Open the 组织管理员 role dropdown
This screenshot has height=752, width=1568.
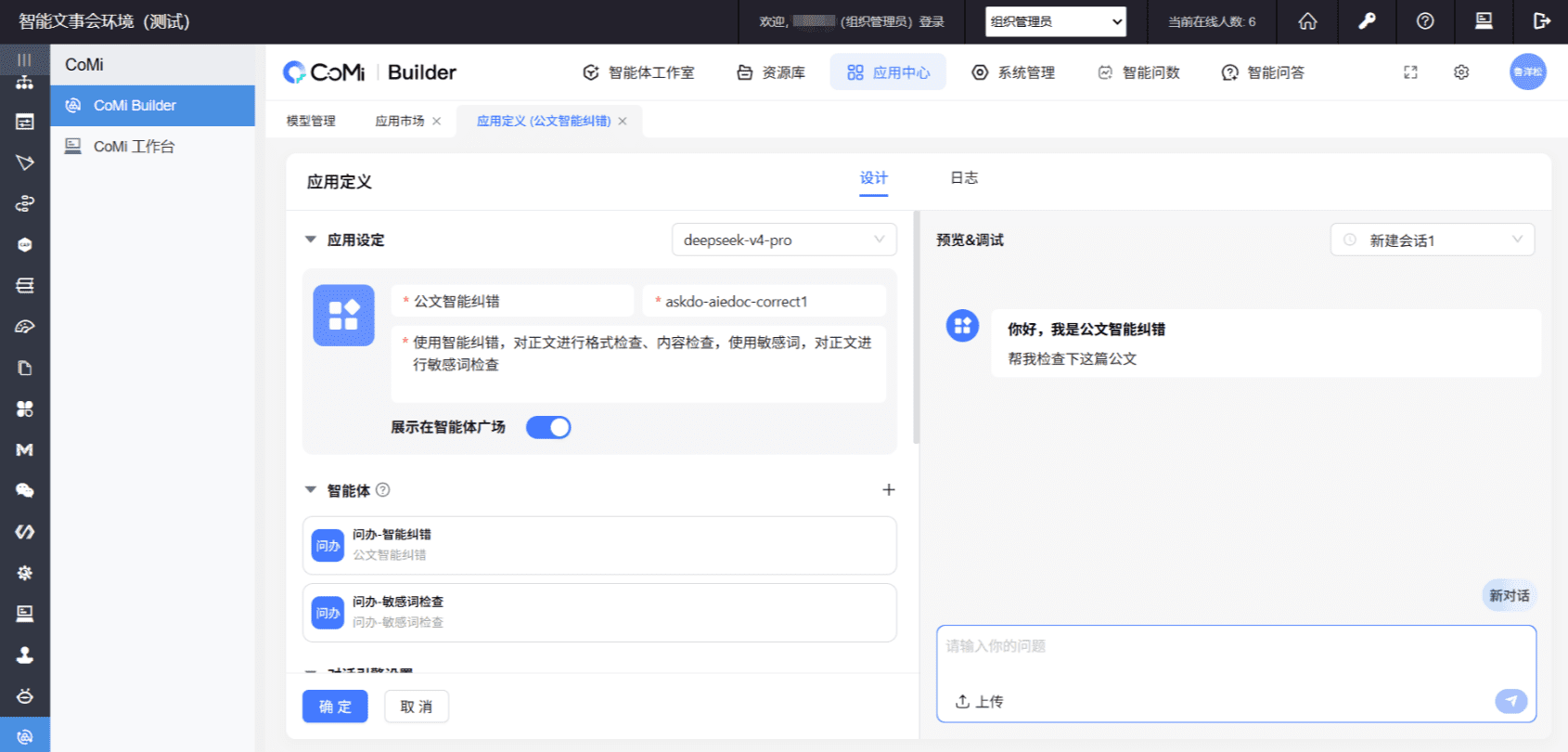pos(1056,21)
